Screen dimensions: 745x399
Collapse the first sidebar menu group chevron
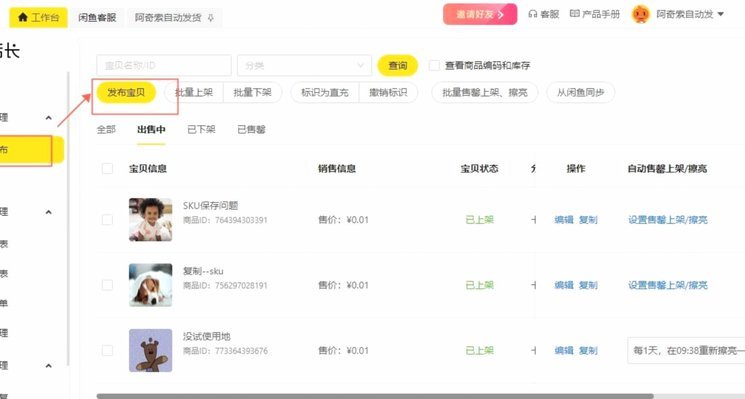48,118
